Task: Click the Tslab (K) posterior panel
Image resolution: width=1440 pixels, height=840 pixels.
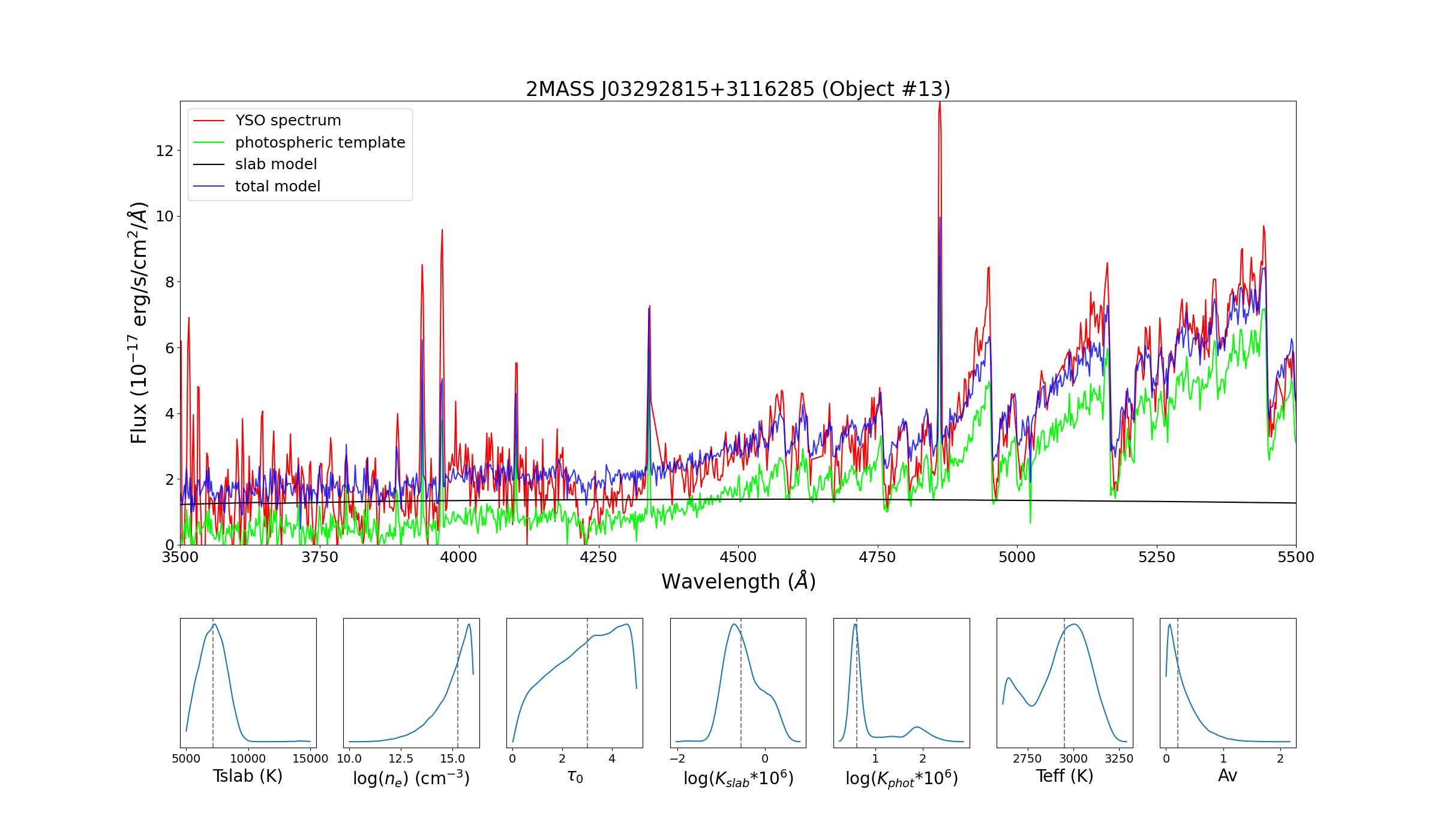Action: point(248,683)
